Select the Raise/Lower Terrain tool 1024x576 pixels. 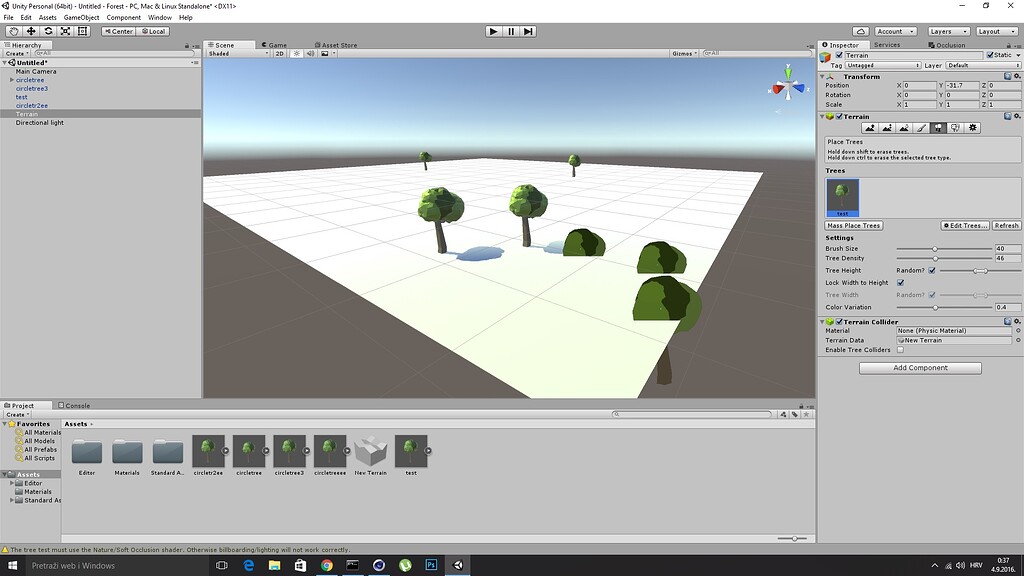(870, 128)
